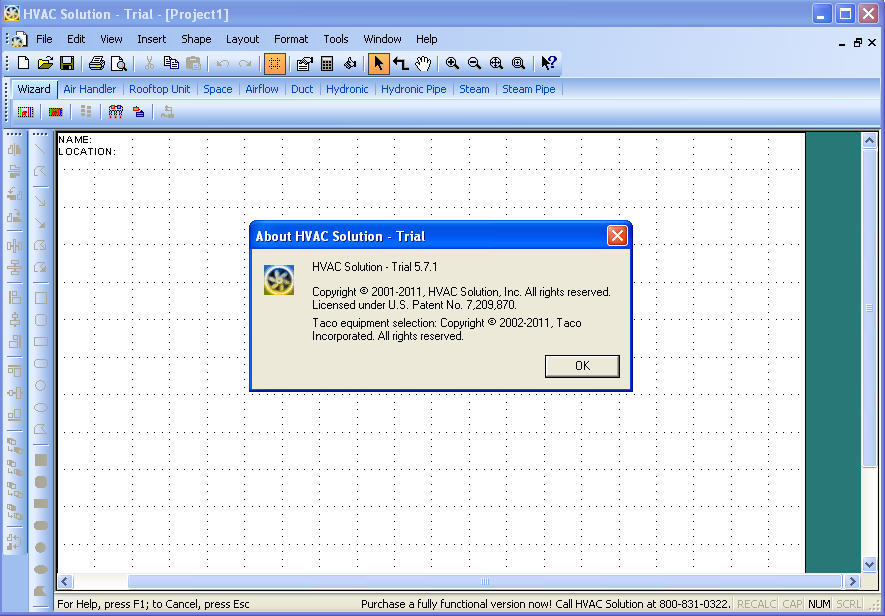Open the Window menu
Screen dimensions: 885x616
(x=382, y=39)
